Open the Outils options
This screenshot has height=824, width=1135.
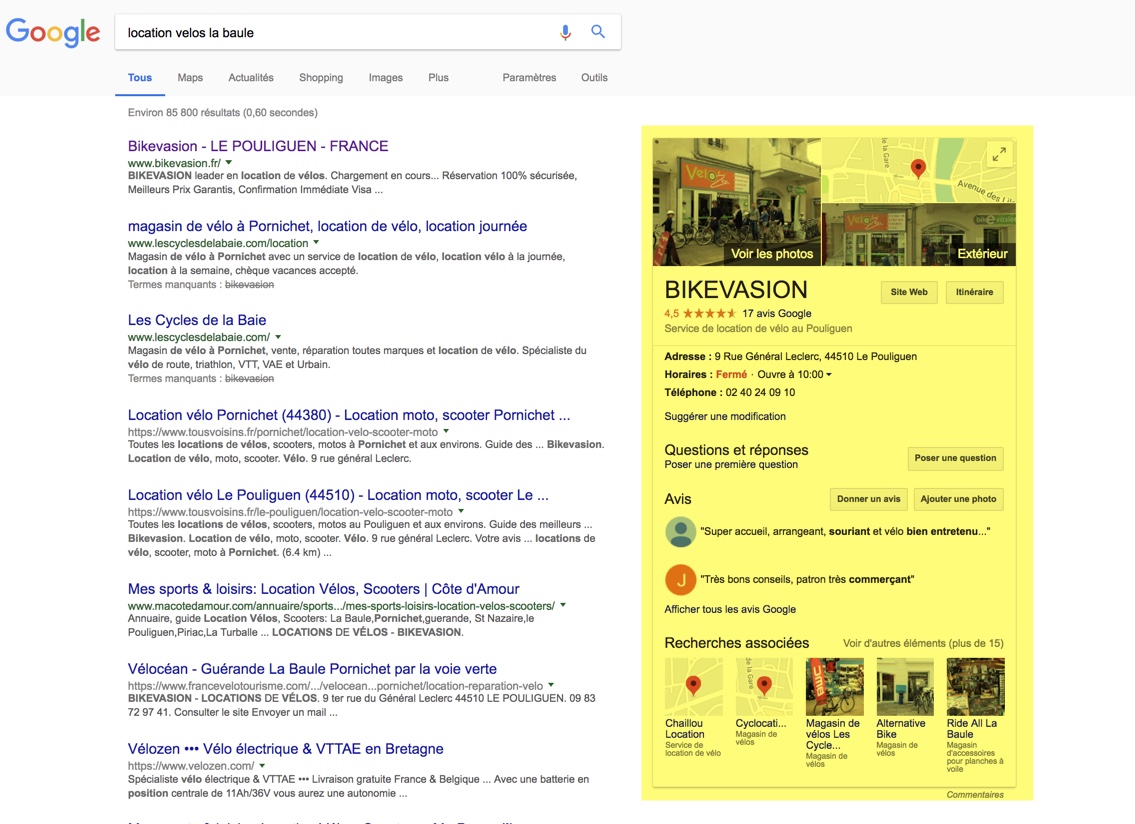(x=594, y=77)
